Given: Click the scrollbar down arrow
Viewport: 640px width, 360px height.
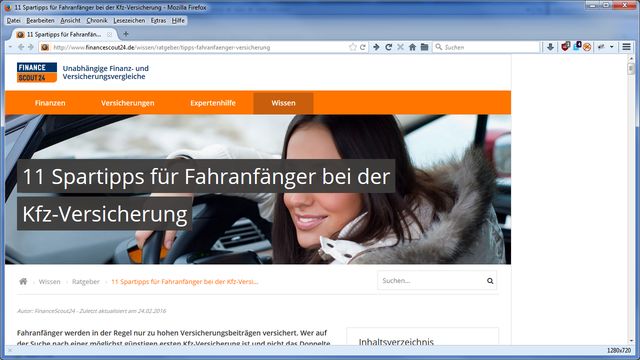Looking at the screenshot, I should coord(631,341).
